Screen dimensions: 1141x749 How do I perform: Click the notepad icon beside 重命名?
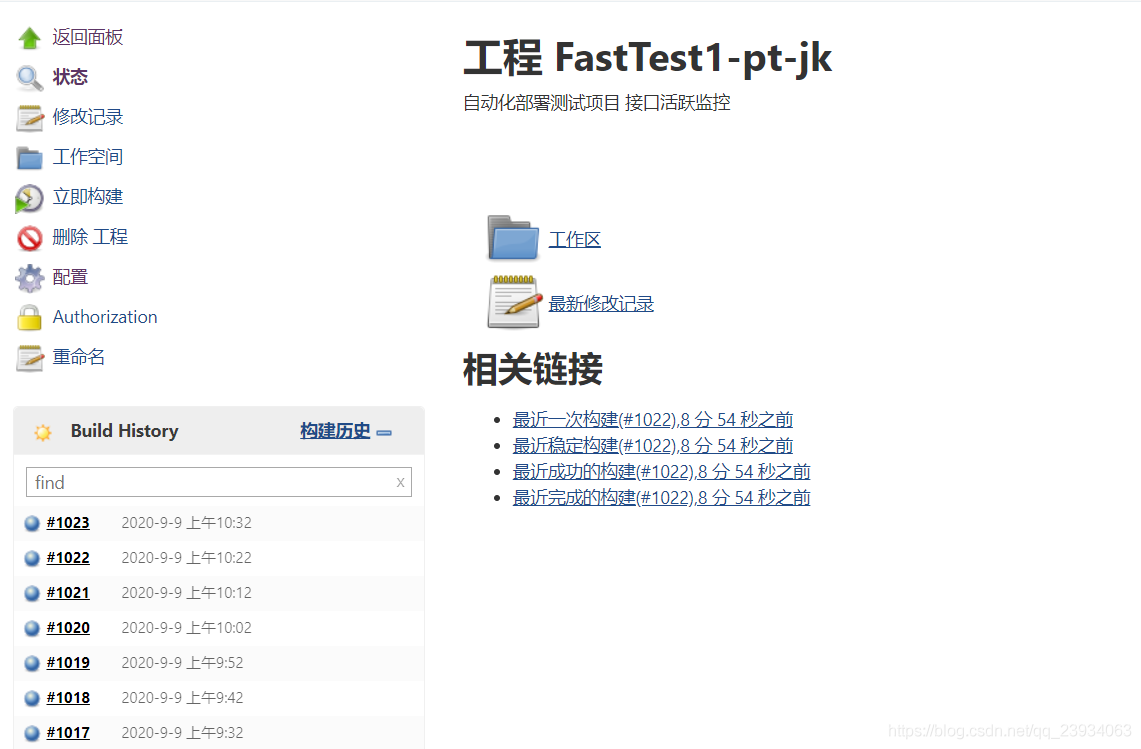30,358
